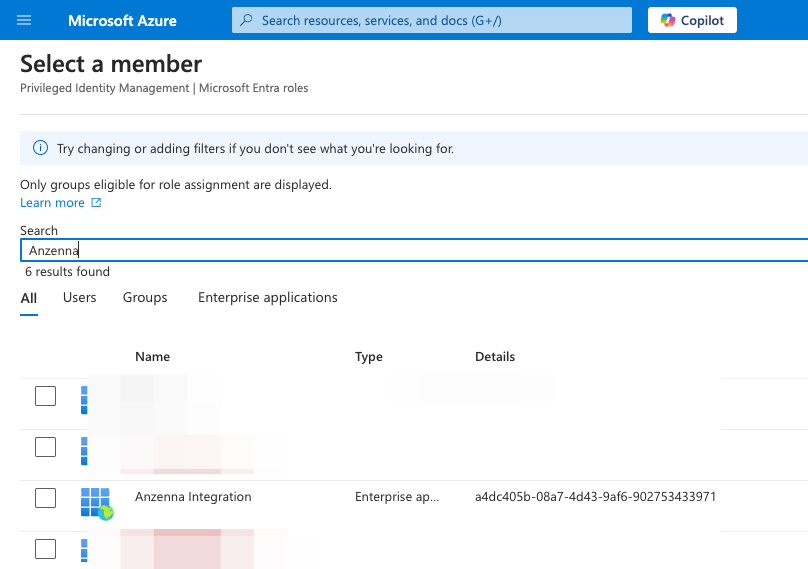Click the first result row's icon
The image size is (808, 569).
(85, 398)
